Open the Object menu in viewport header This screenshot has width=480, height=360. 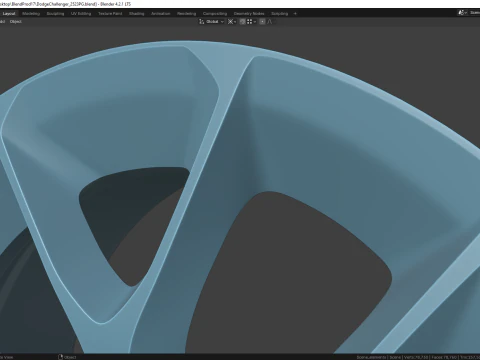coord(16,22)
